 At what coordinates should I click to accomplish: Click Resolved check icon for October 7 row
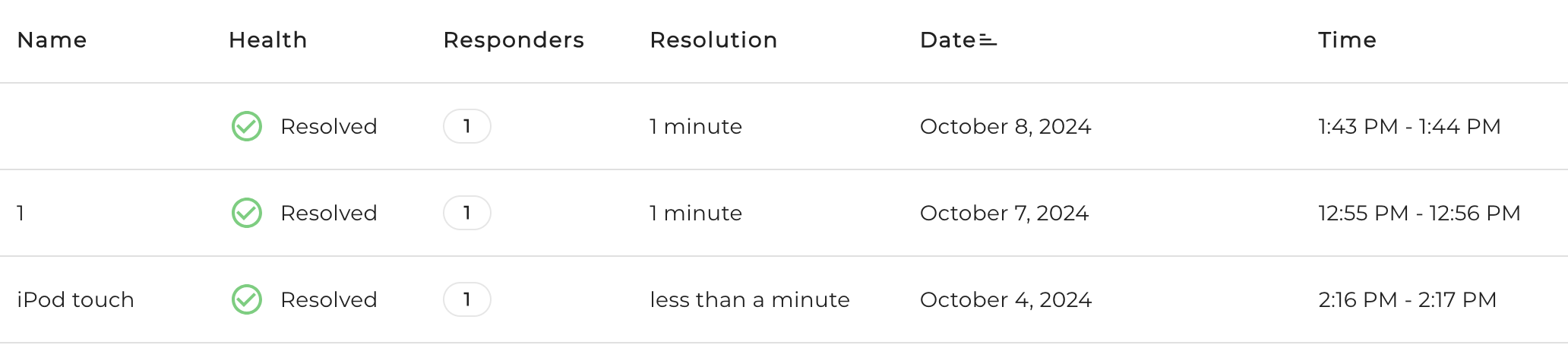247,213
